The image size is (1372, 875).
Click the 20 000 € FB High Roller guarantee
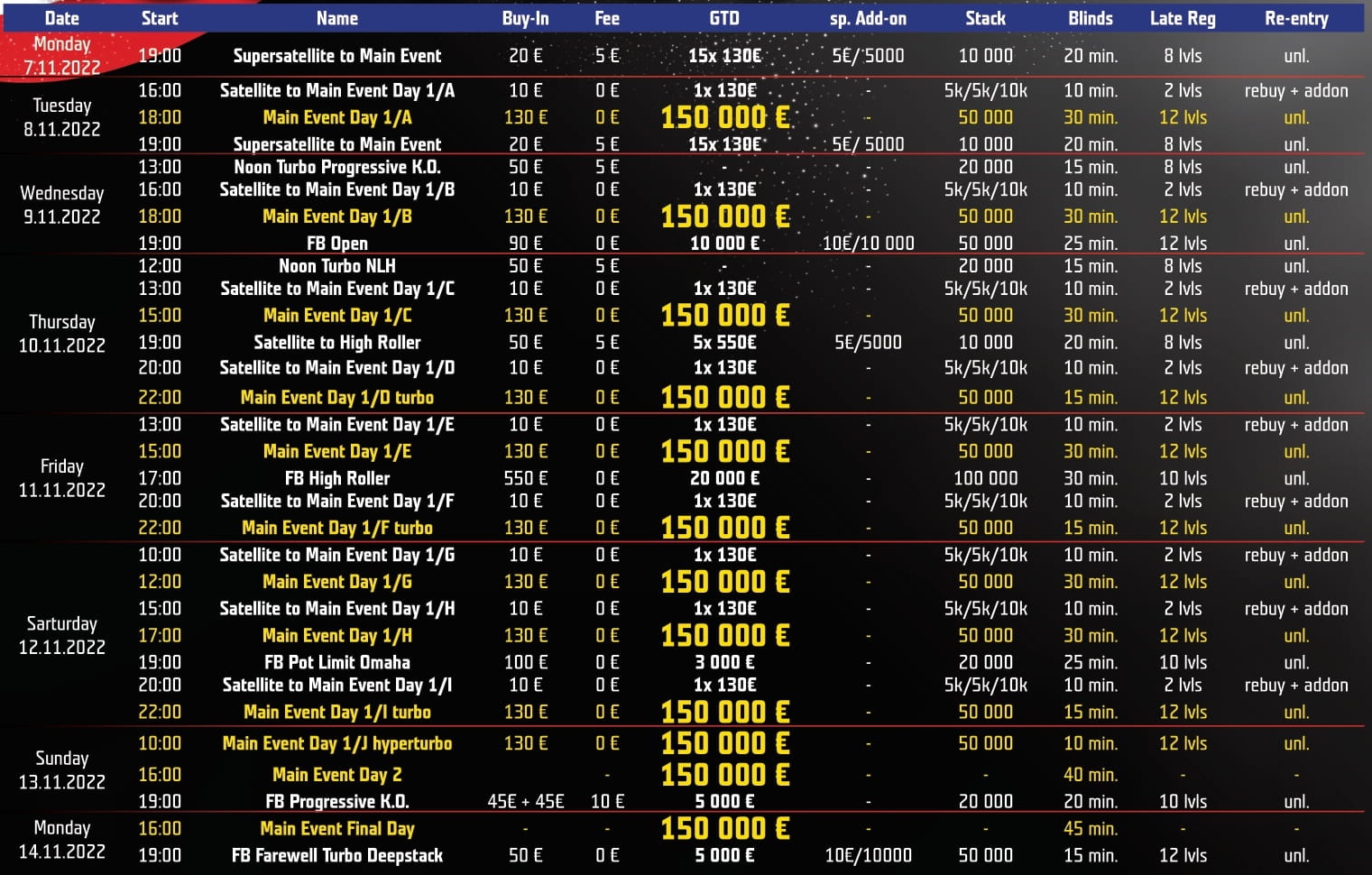pyautogui.click(x=724, y=478)
